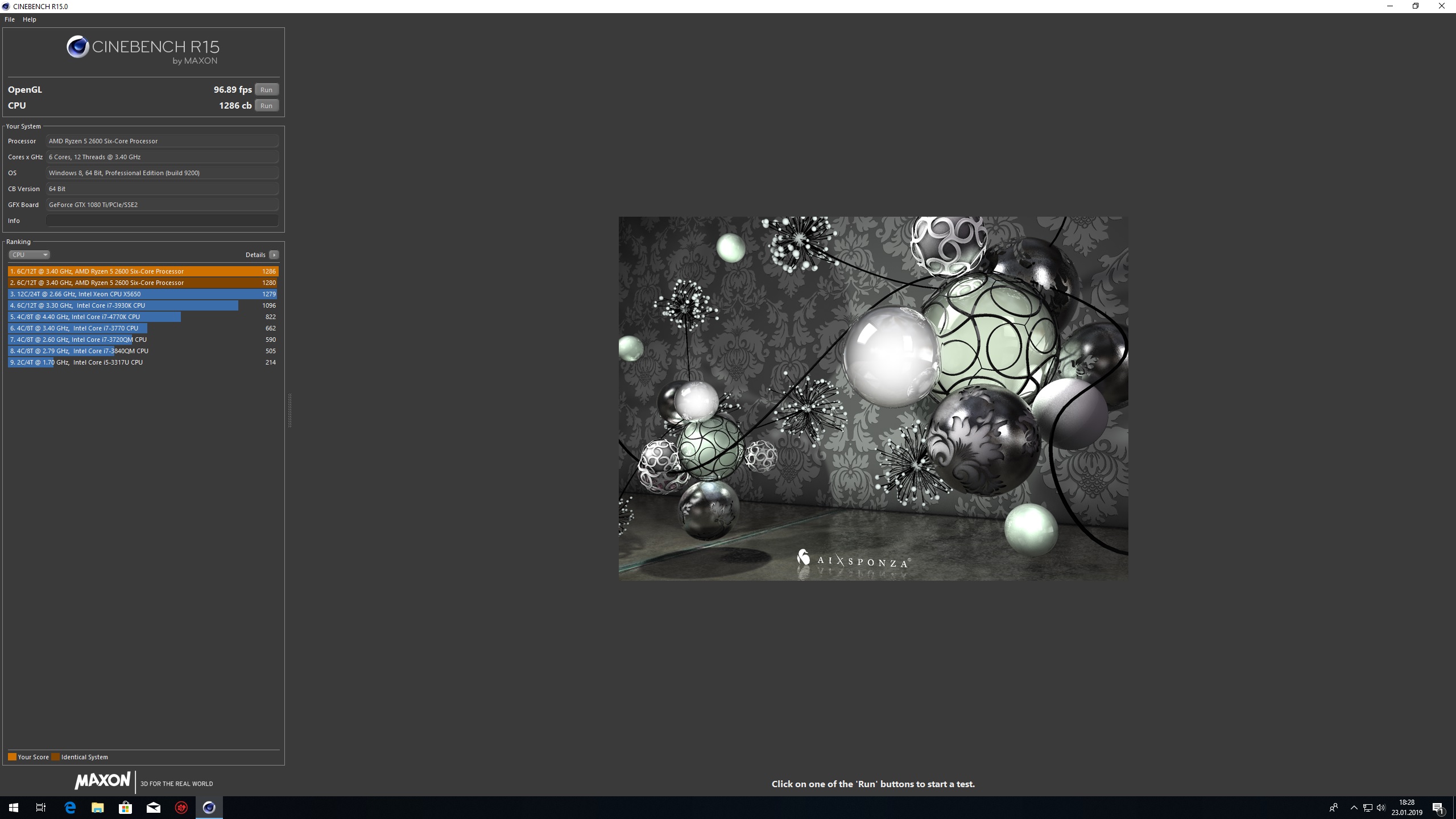Click the Cinebench taskbar icon
Image resolution: width=1456 pixels, height=819 pixels.
pos(209,808)
